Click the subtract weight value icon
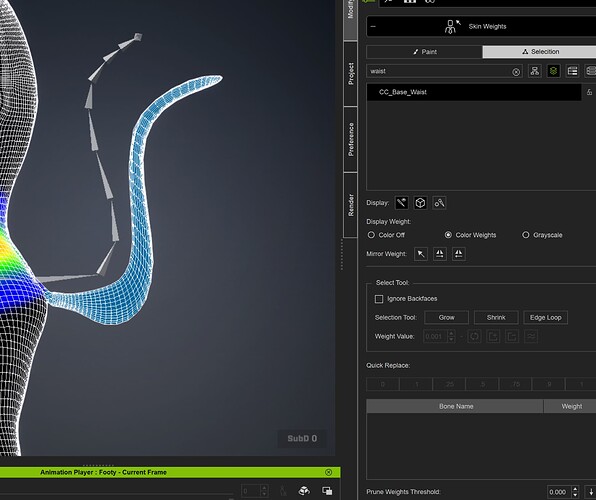Image resolution: width=596 pixels, height=500 pixels. point(512,337)
